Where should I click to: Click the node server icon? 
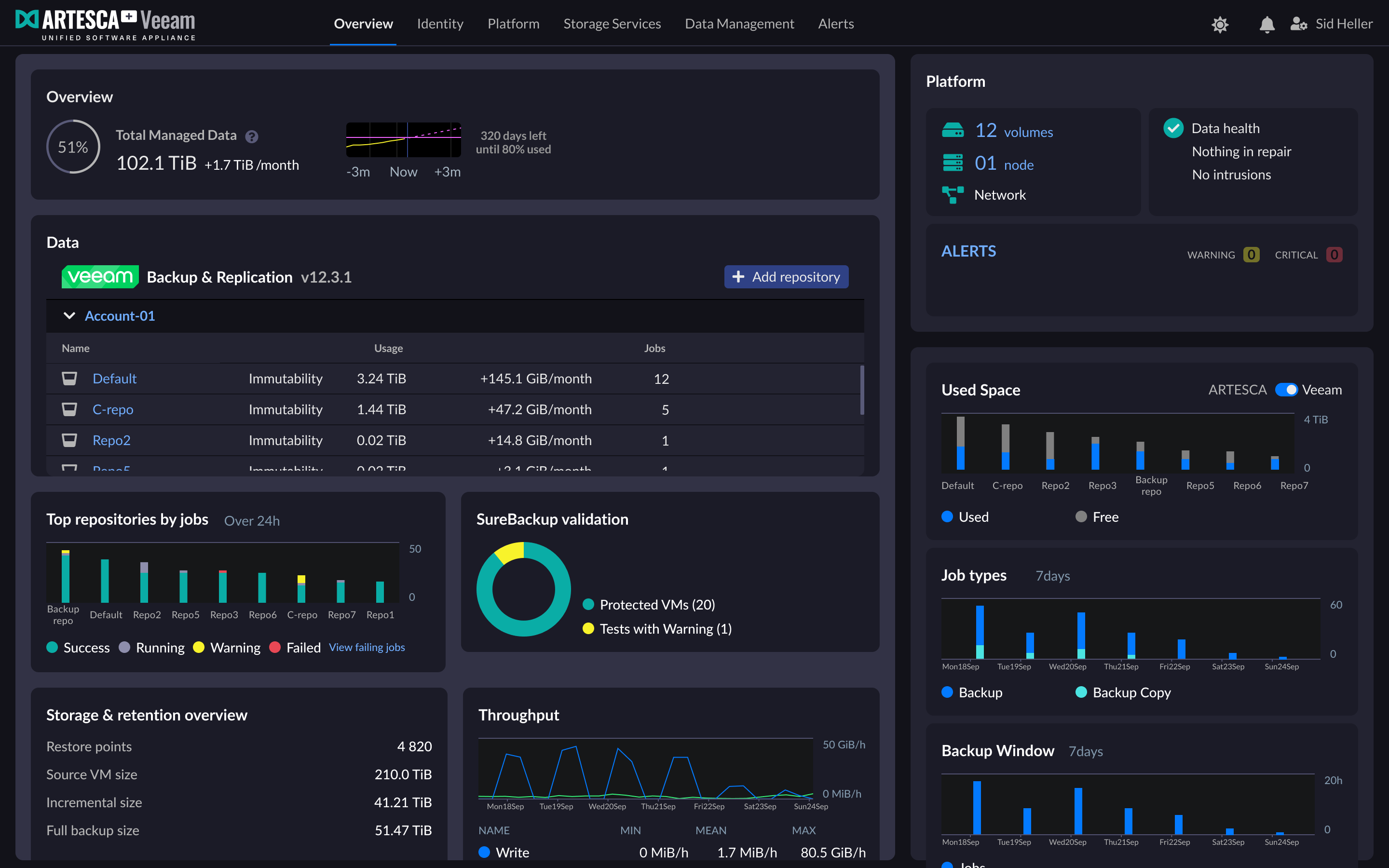coord(953,163)
